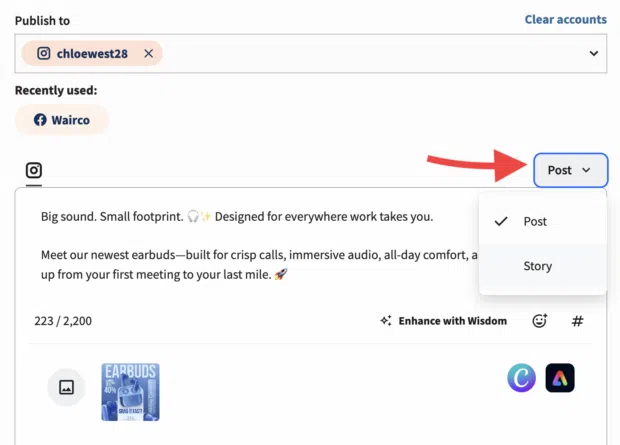
Task: Click Clear accounts link
Action: (x=565, y=19)
